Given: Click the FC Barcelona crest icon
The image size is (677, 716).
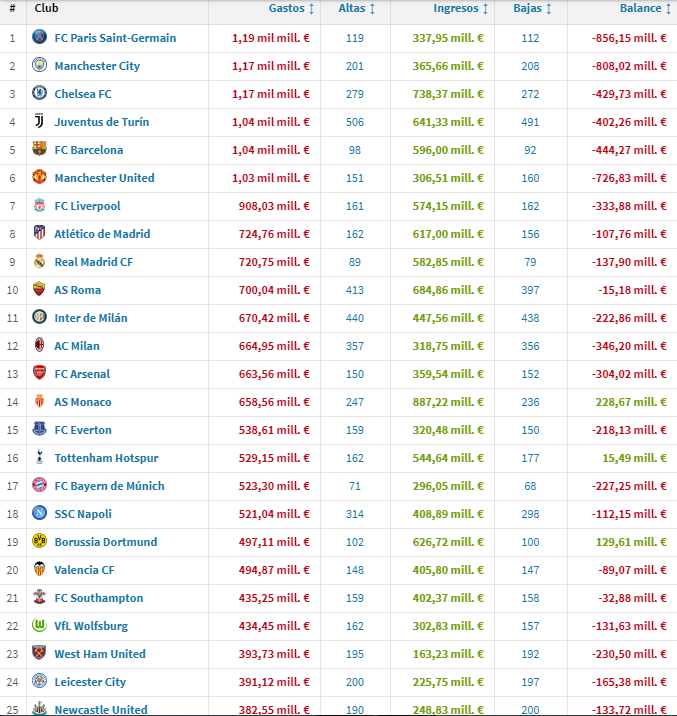Looking at the screenshot, I should pyautogui.click(x=39, y=148).
